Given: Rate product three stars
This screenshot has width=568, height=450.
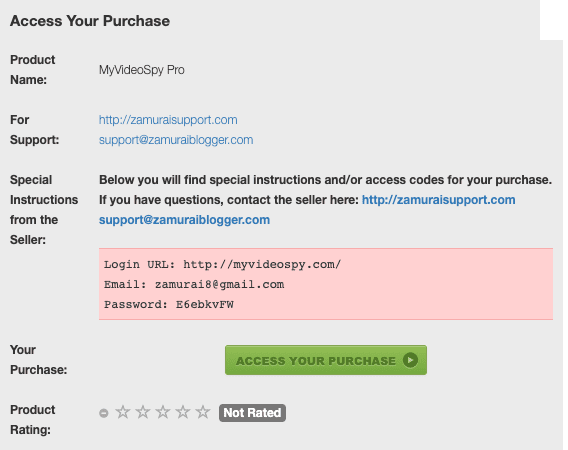Looking at the screenshot, I should pos(163,412).
